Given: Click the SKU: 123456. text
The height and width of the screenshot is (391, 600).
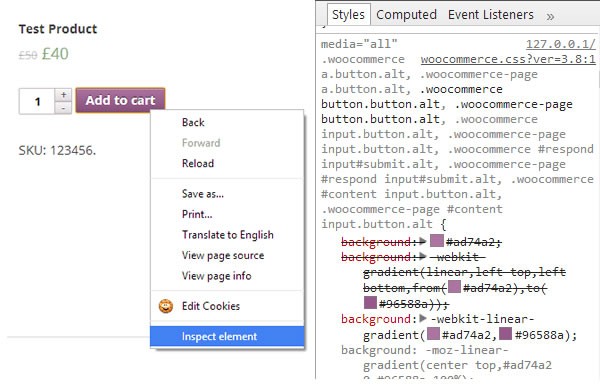Looking at the screenshot, I should click(x=57, y=150).
